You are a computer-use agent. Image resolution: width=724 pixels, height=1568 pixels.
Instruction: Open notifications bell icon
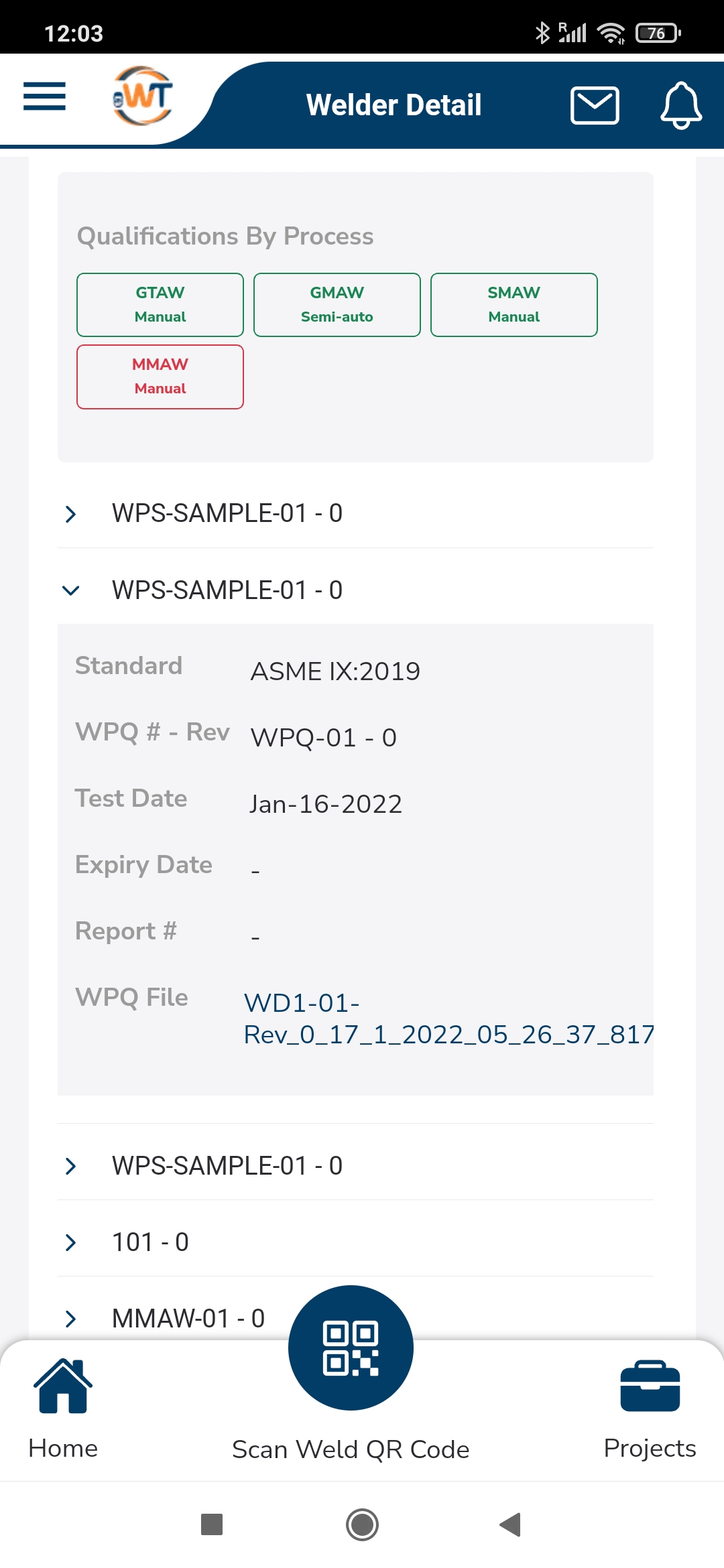tap(681, 105)
